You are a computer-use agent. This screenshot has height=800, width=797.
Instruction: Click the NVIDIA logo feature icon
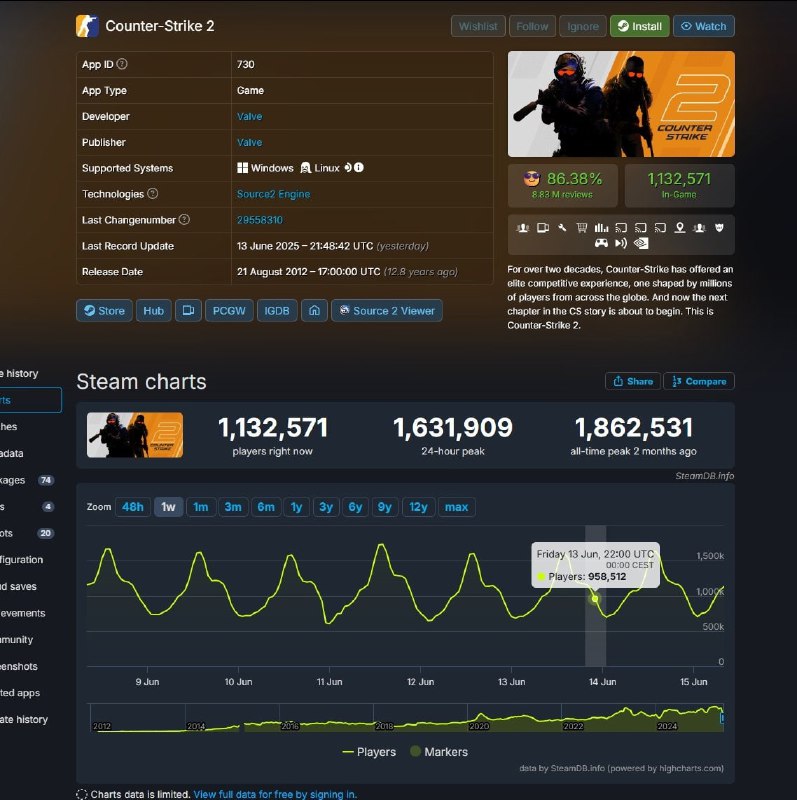click(642, 242)
